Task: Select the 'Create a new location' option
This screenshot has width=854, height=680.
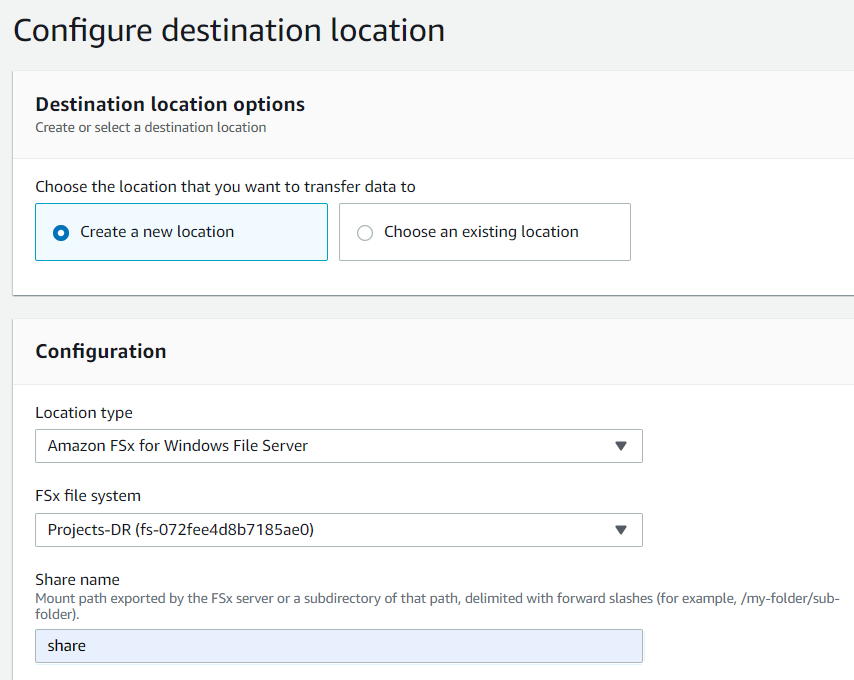Action: 181,231
